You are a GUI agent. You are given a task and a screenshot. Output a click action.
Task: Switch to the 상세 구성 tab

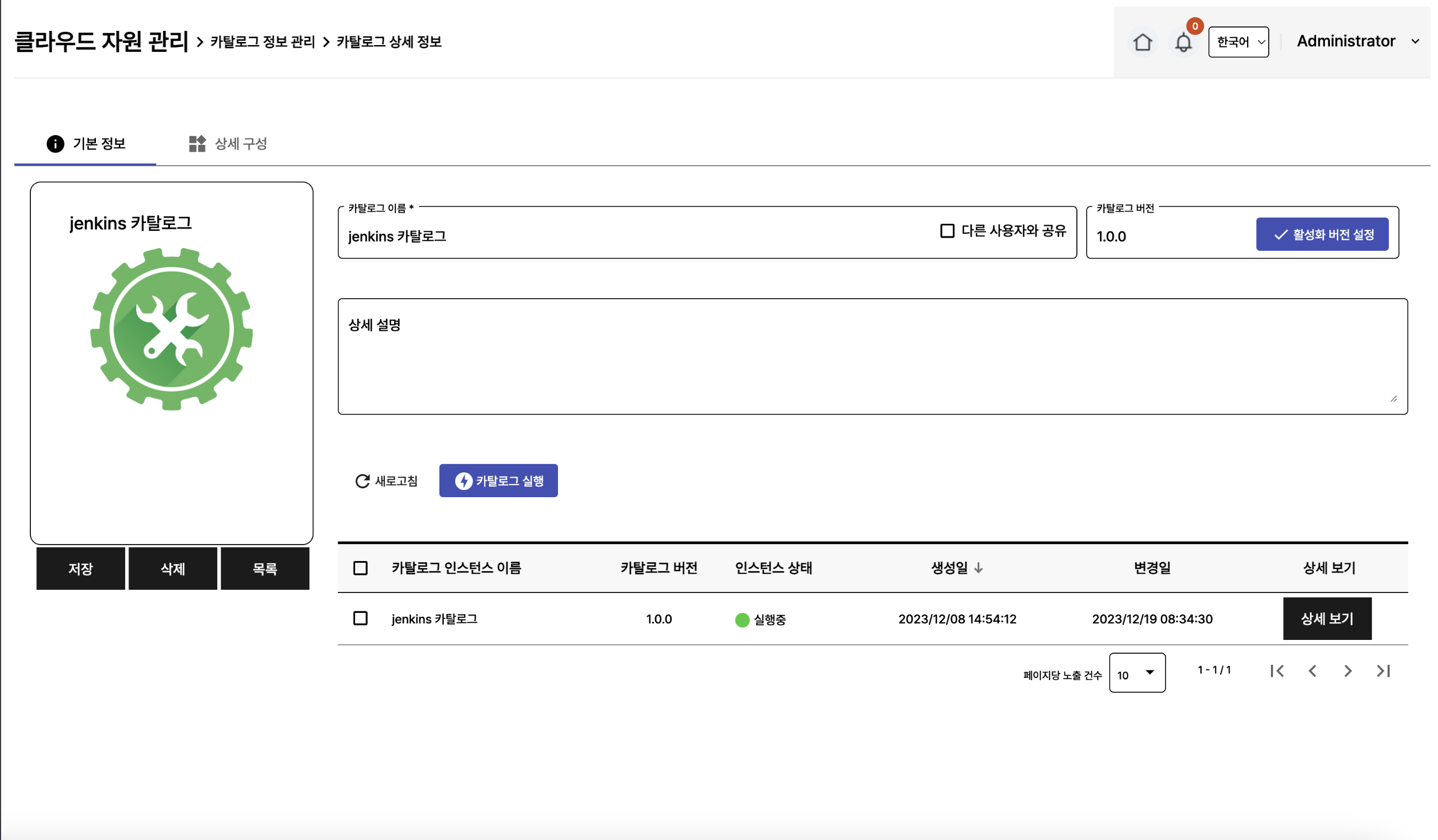pos(228,144)
